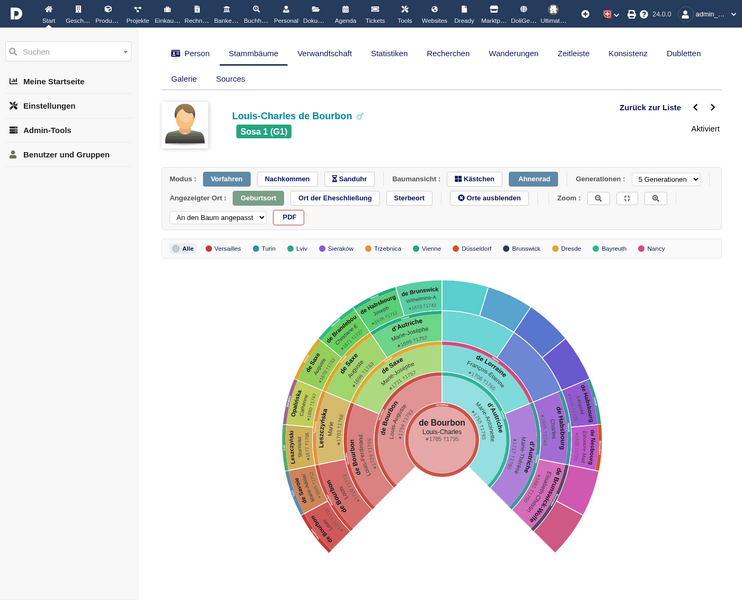Click the fit-to-view zoom reset button
Screen dimensions: 742x600
(x=627, y=198)
